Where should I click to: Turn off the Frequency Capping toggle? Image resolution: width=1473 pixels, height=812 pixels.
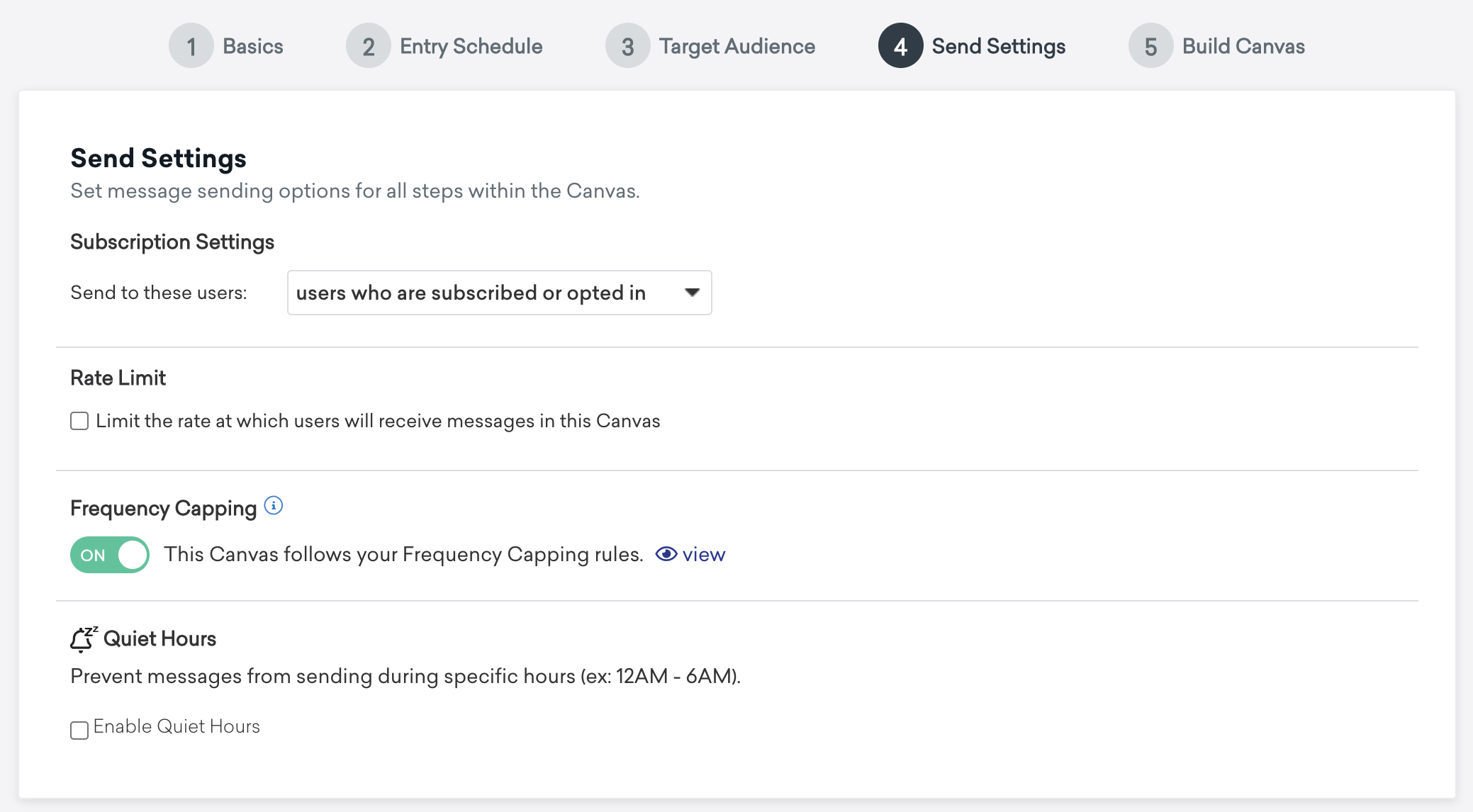(110, 555)
